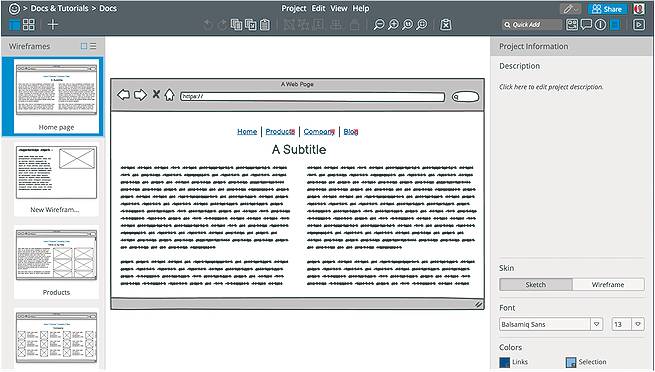Click the Docs & Tutorials breadcrumb link
This screenshot has width=655, height=372.
click(59, 8)
